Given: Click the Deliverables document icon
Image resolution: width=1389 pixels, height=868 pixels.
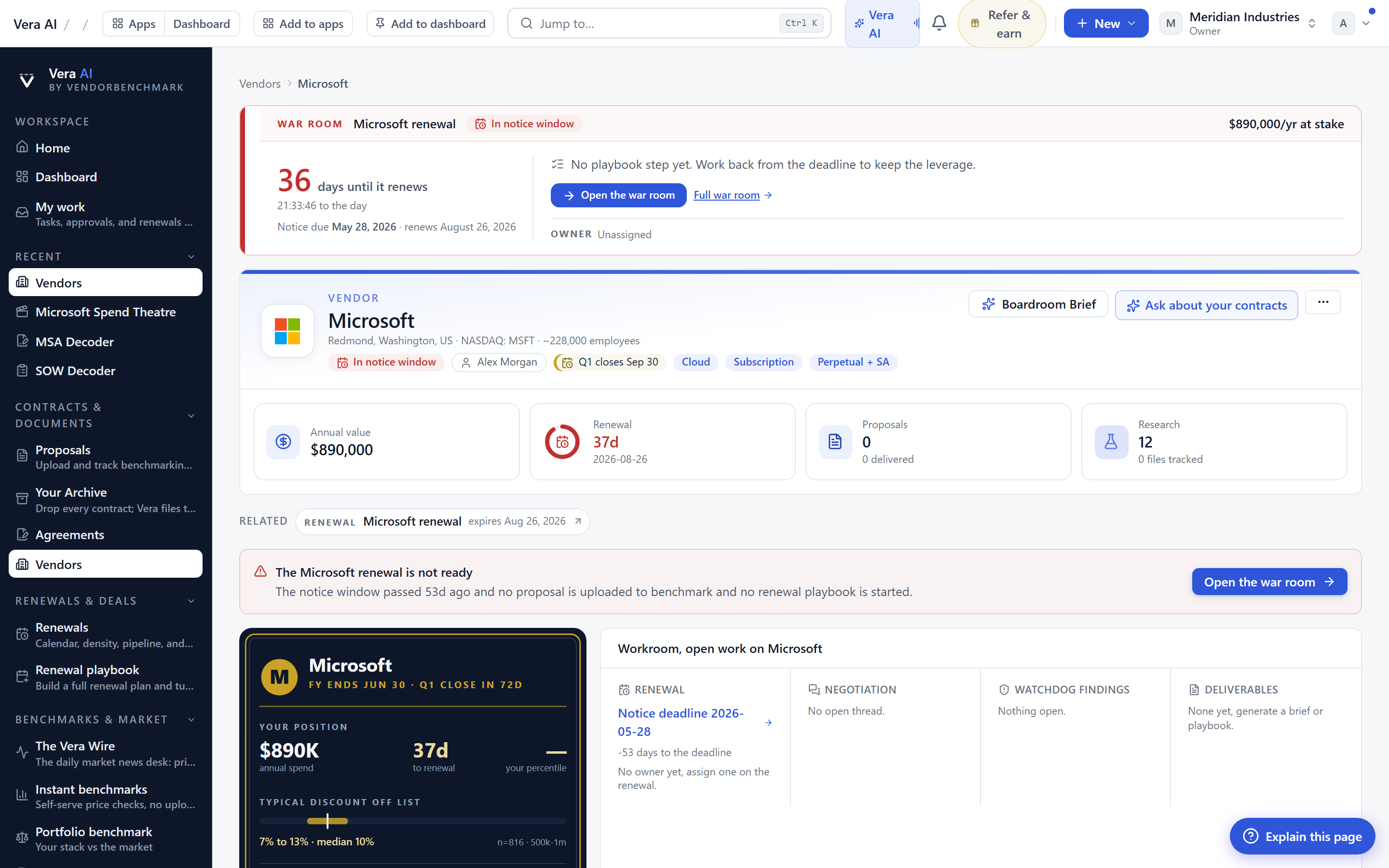Looking at the screenshot, I should pyautogui.click(x=1194, y=690).
